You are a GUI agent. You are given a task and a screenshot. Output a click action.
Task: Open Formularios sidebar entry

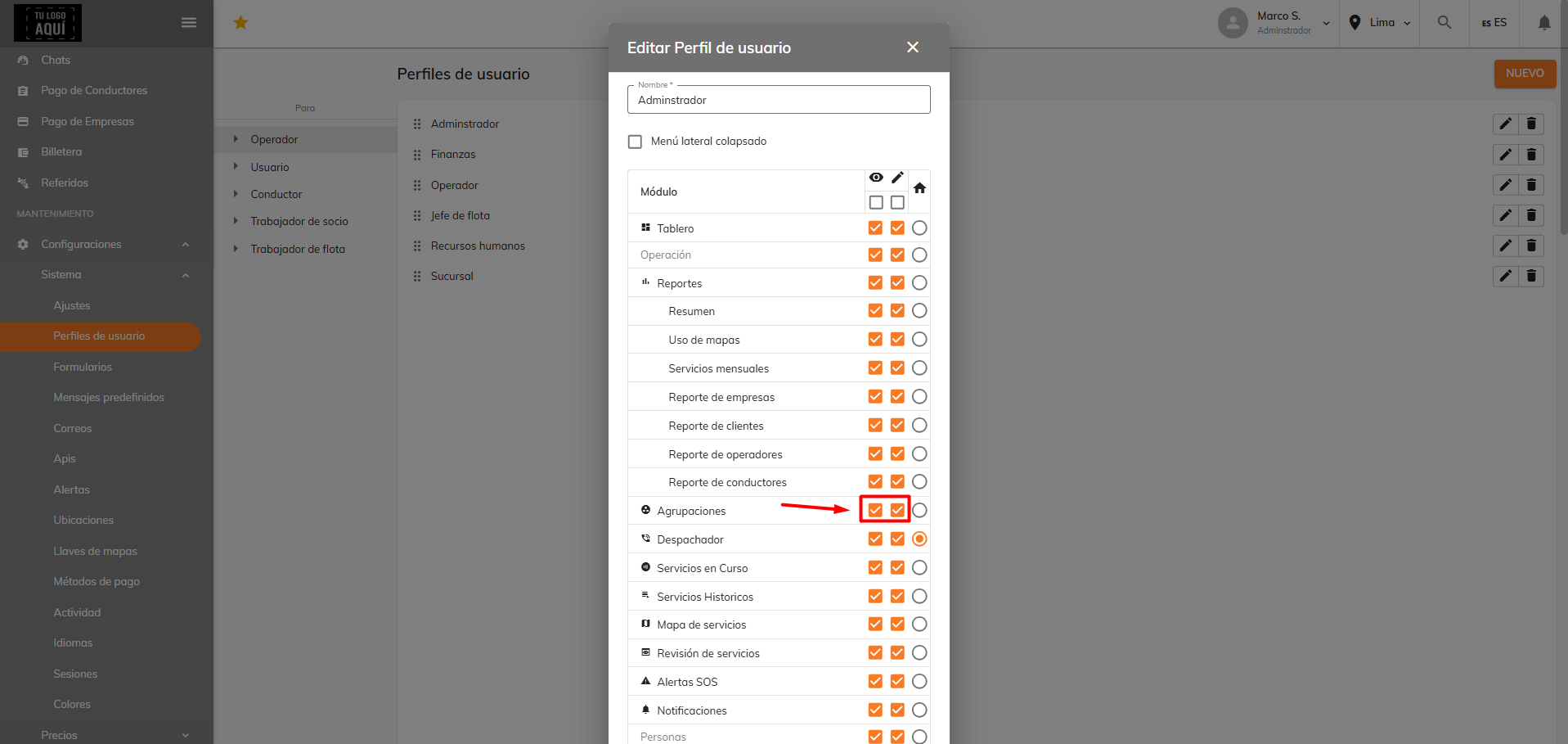[x=83, y=367]
